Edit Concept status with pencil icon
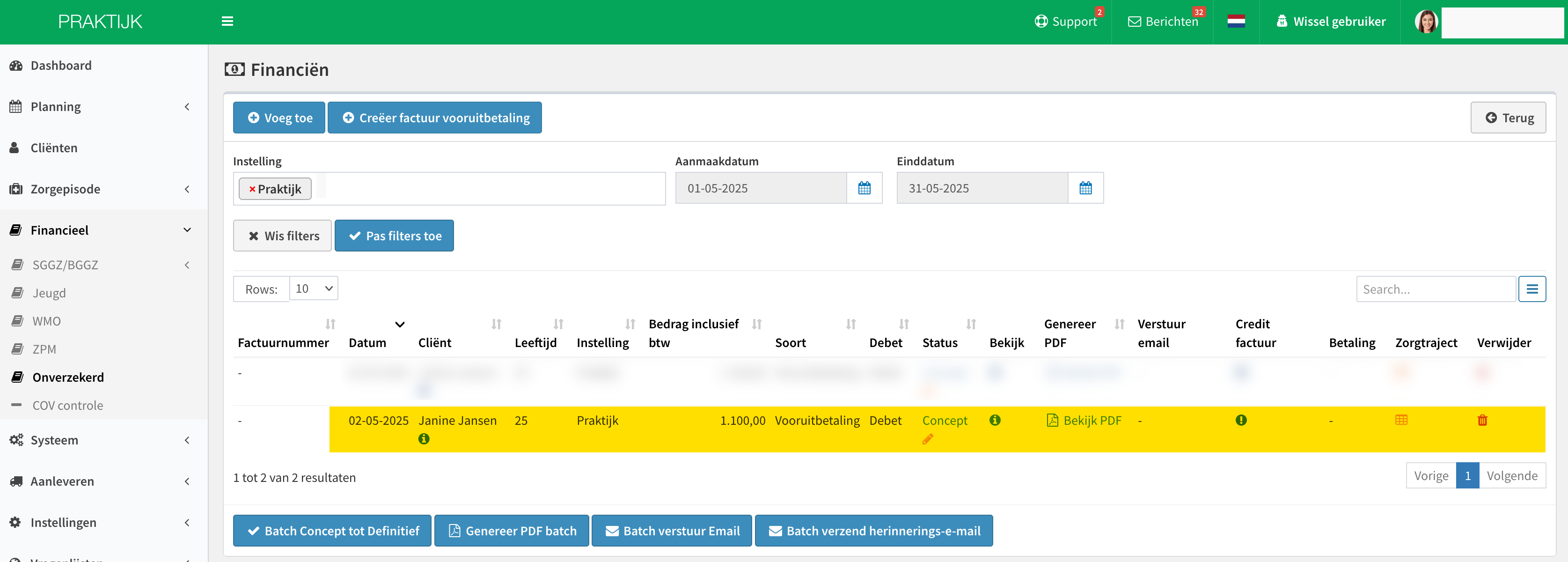 click(927, 439)
